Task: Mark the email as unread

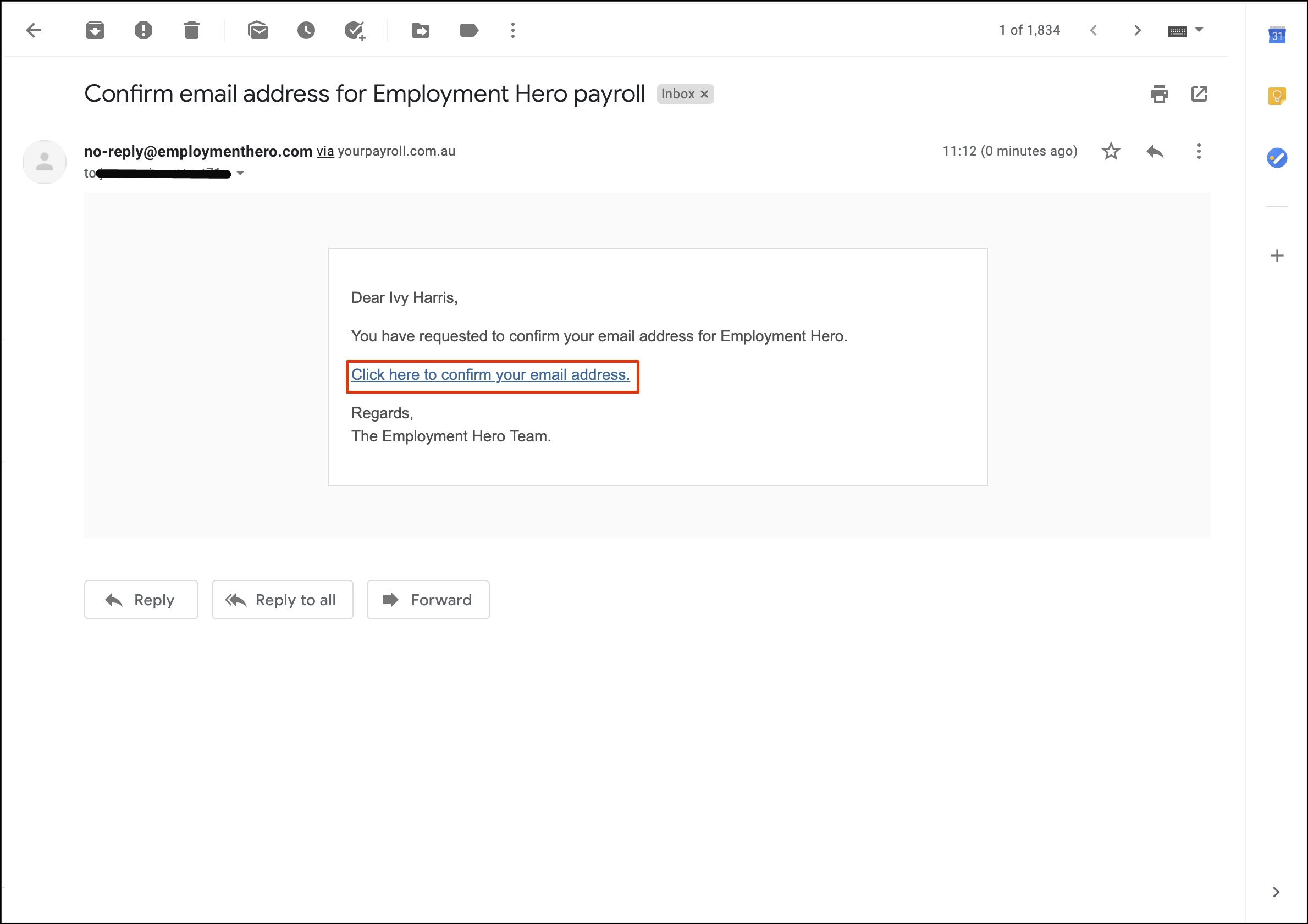Action: (258, 30)
